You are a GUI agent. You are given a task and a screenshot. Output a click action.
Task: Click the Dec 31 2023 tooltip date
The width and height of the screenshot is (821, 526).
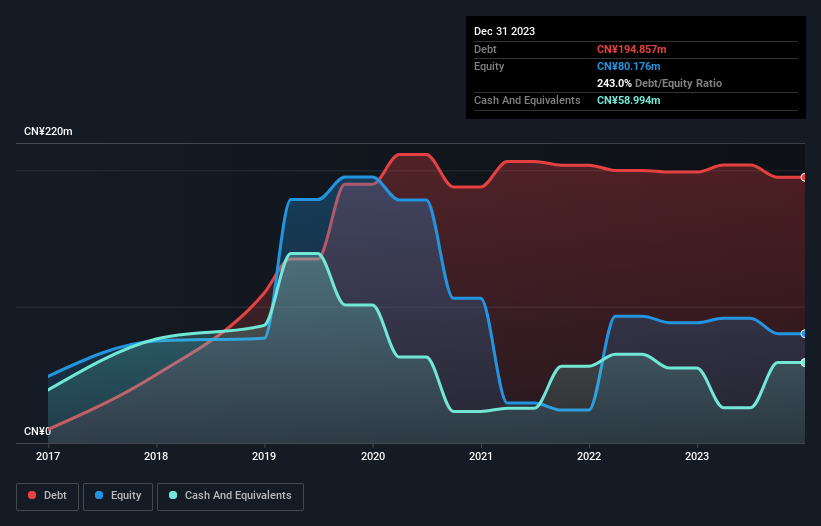point(504,31)
